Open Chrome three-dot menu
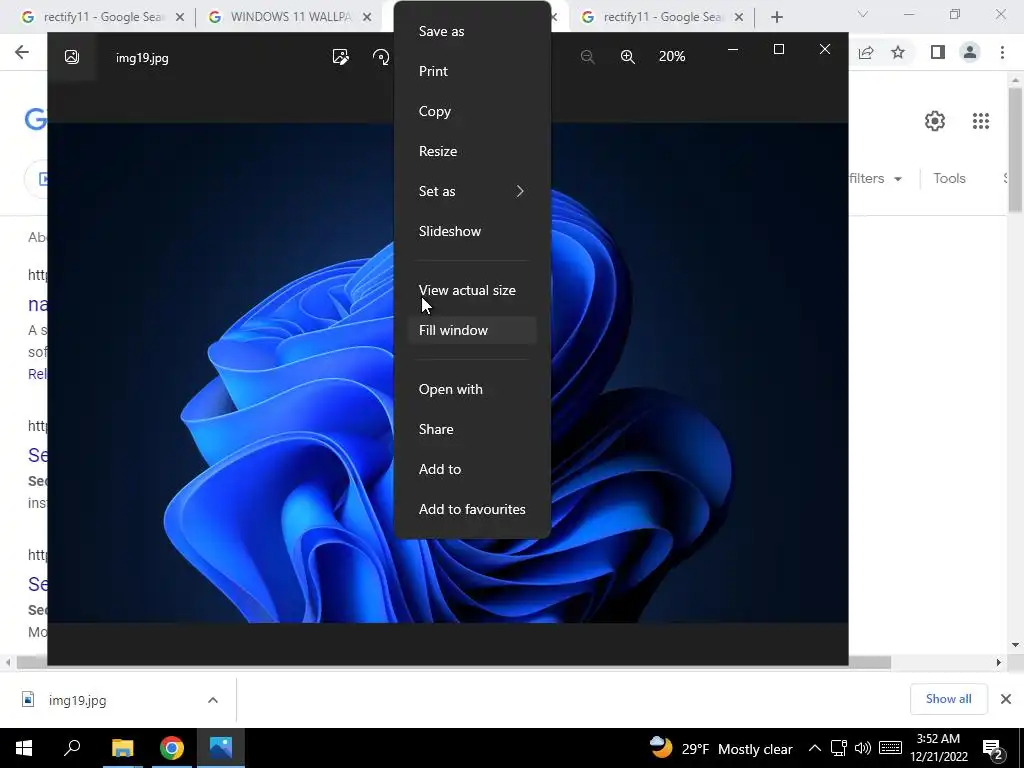 point(1002,52)
